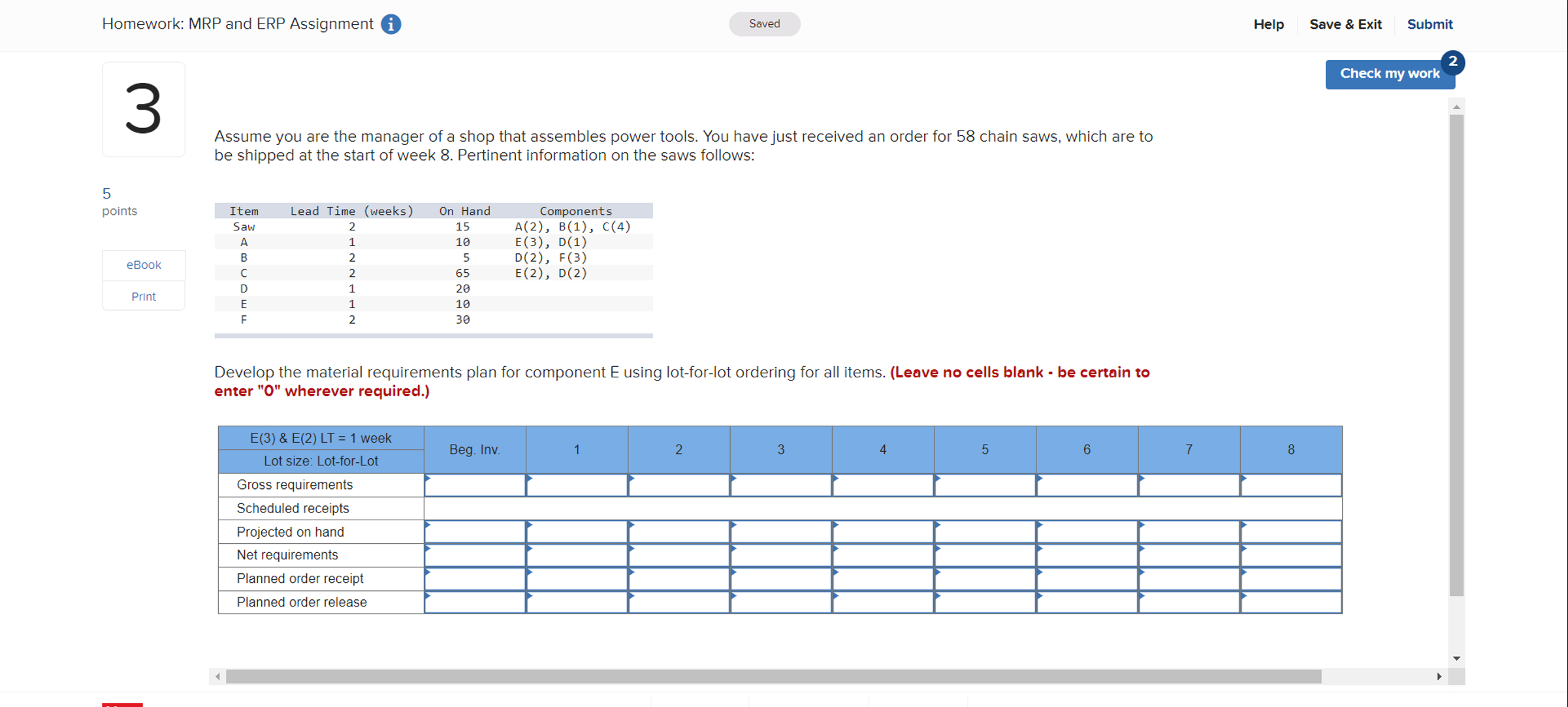This screenshot has width=1568, height=707.
Task: Open the Help menu
Action: pyautogui.click(x=1268, y=24)
